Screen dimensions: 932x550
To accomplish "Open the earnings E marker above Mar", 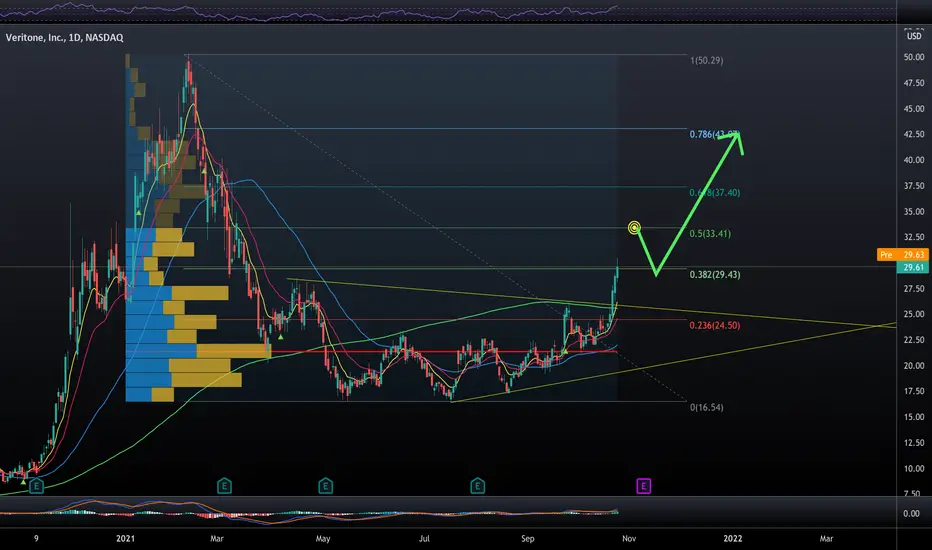I will coord(224,486).
